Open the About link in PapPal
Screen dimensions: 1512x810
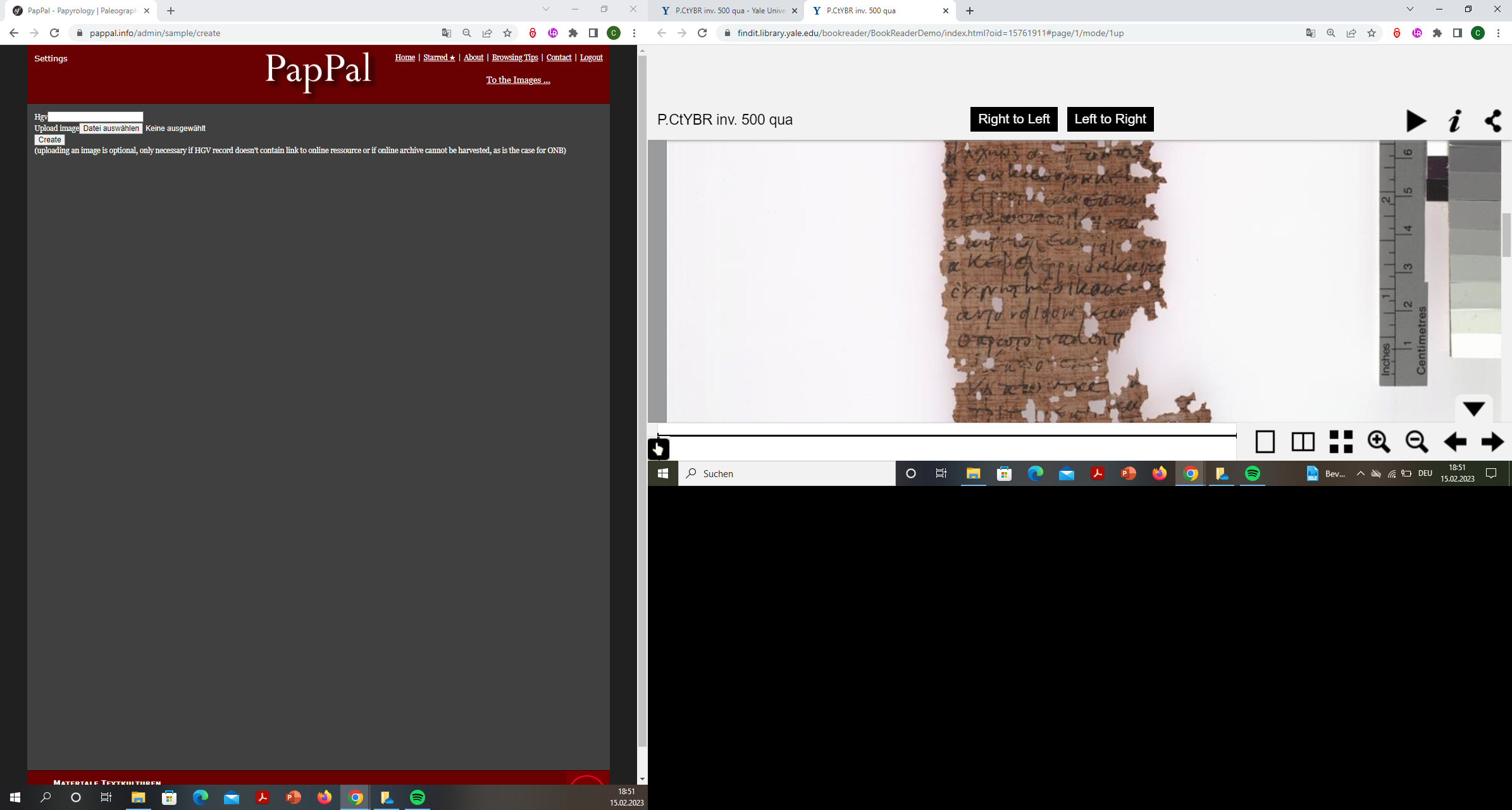point(473,58)
